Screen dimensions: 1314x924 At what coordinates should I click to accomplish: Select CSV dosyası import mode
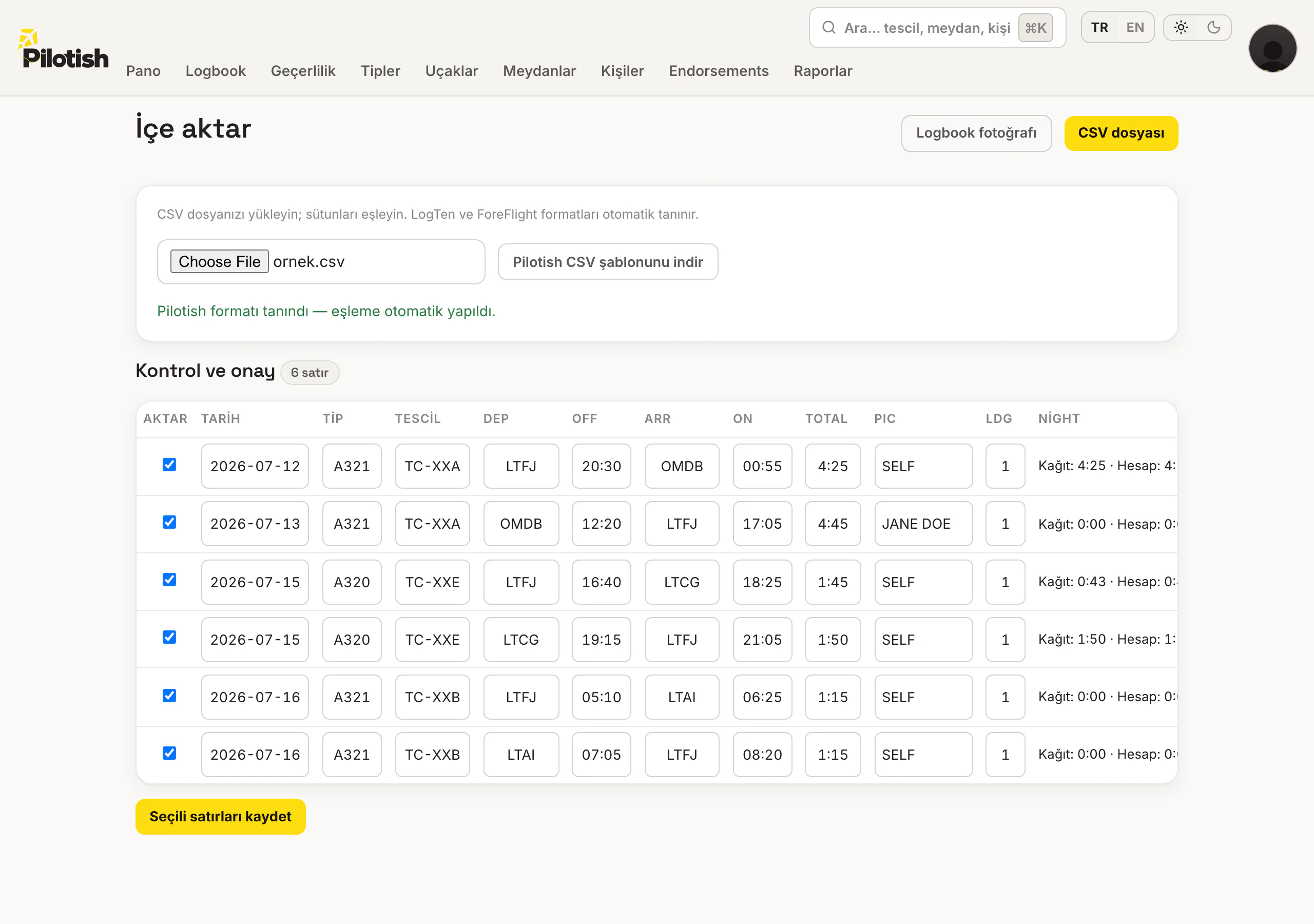1120,133
